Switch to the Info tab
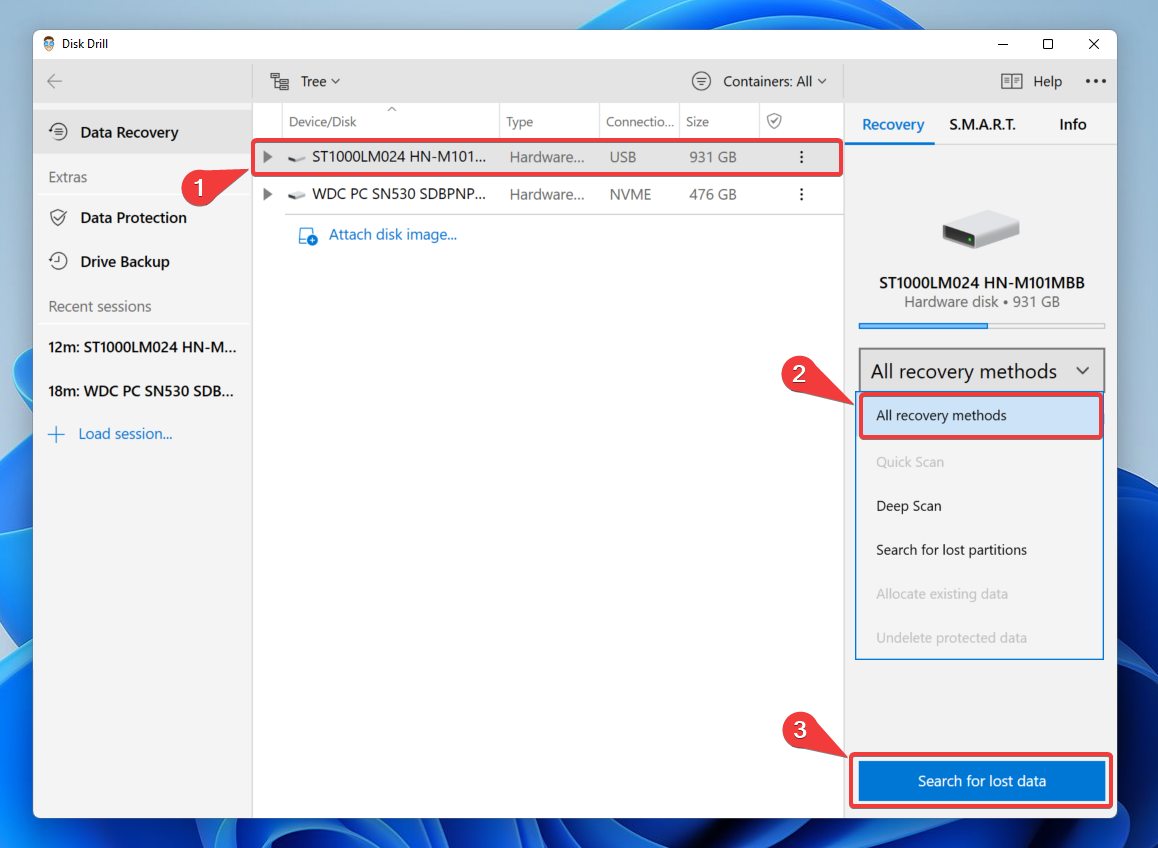The image size is (1158, 848). [1072, 125]
